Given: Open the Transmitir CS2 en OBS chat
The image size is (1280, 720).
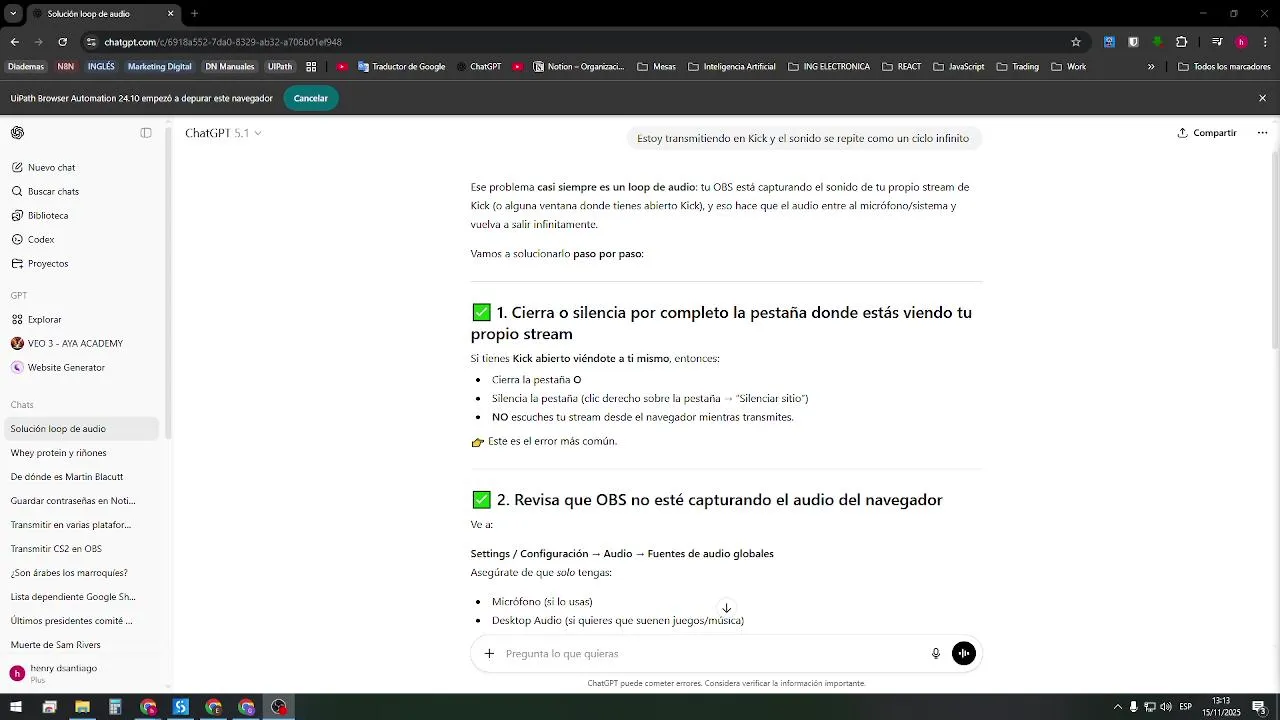Looking at the screenshot, I should (x=80, y=549).
